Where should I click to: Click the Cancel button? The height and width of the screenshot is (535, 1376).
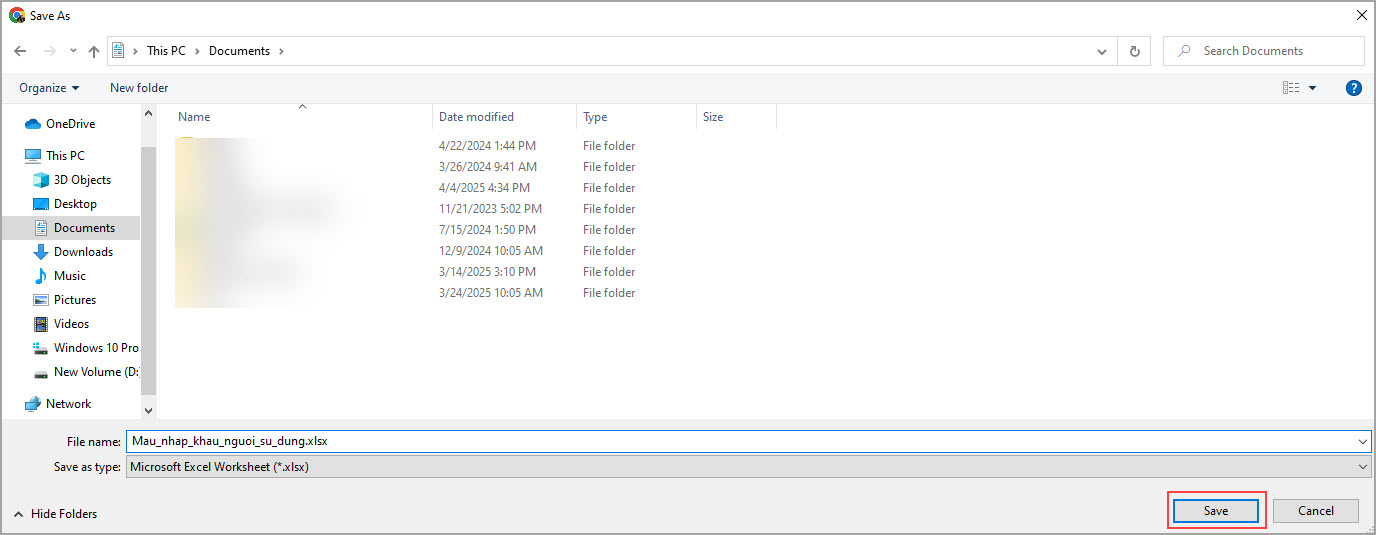(x=1316, y=511)
